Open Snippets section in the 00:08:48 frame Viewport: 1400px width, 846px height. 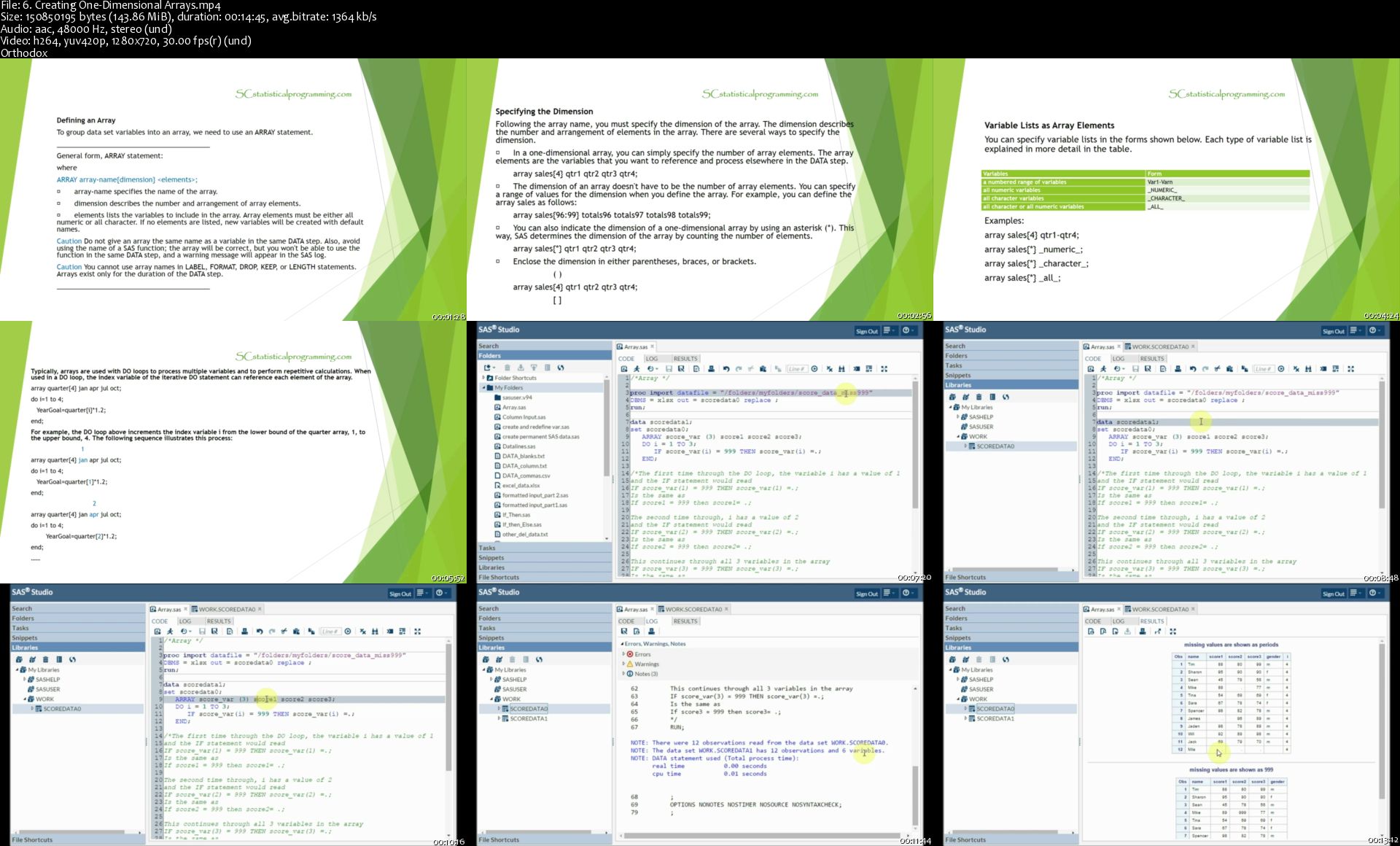point(1011,375)
